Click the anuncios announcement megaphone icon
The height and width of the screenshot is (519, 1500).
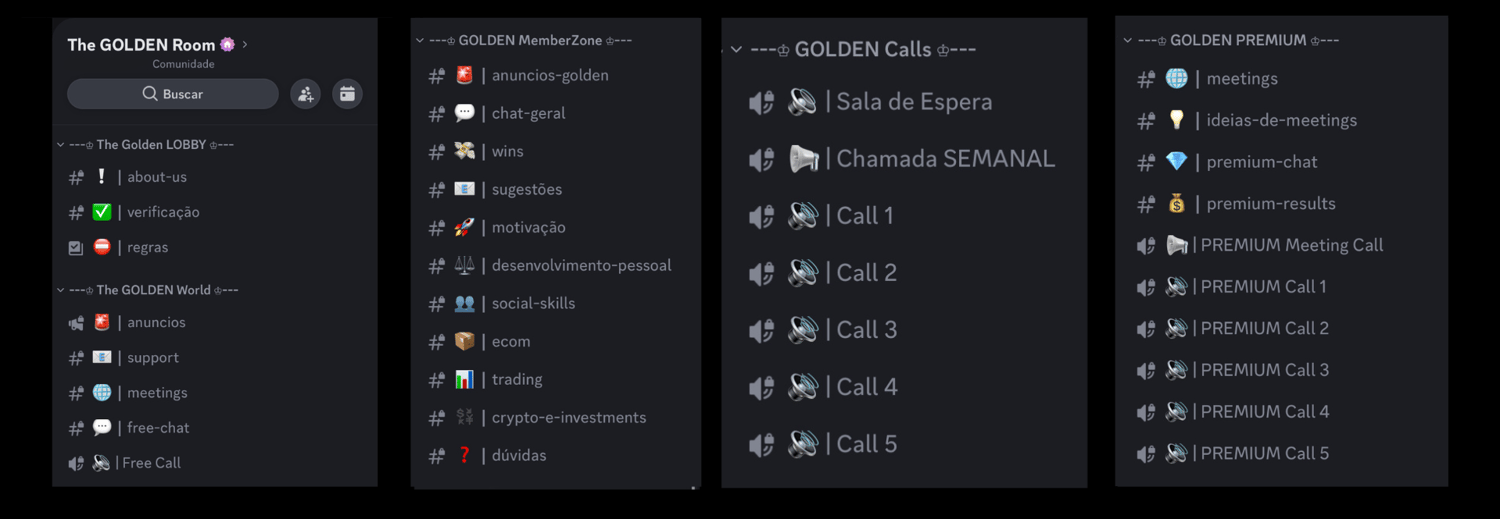pyautogui.click(x=76, y=323)
